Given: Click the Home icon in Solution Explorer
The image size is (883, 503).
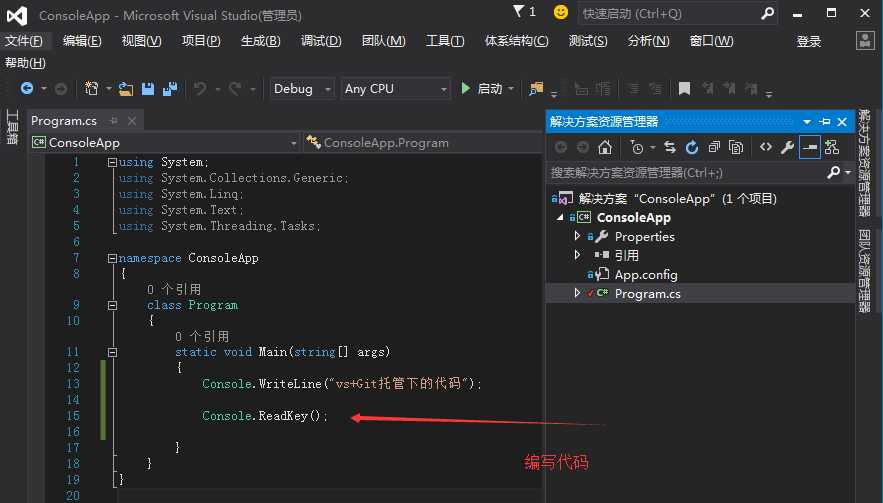Looking at the screenshot, I should tap(605, 147).
